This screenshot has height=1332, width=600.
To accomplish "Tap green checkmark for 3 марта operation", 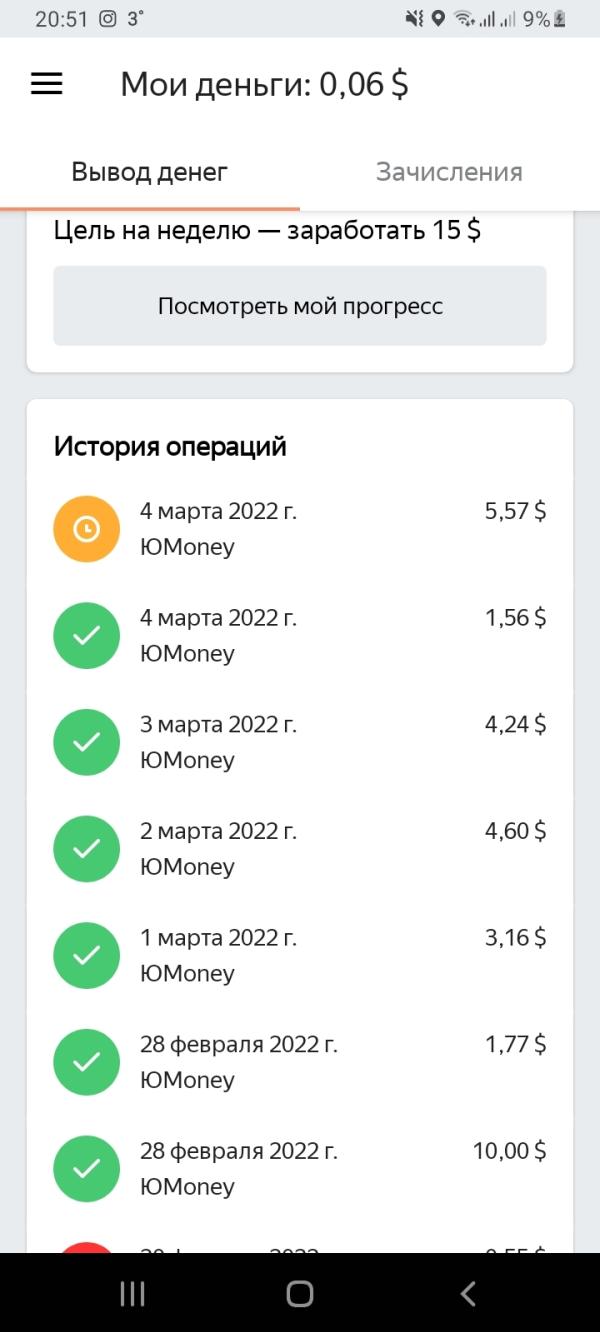I will point(87,742).
